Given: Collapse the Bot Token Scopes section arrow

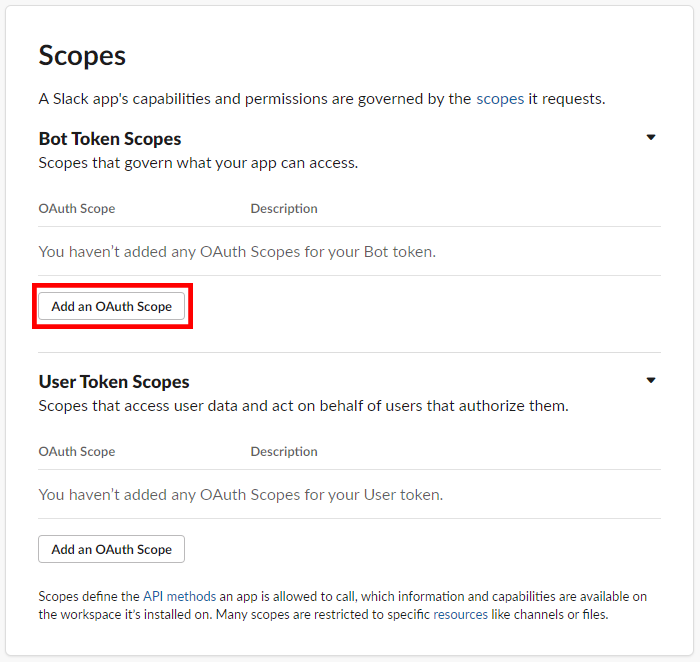Looking at the screenshot, I should coord(651,138).
